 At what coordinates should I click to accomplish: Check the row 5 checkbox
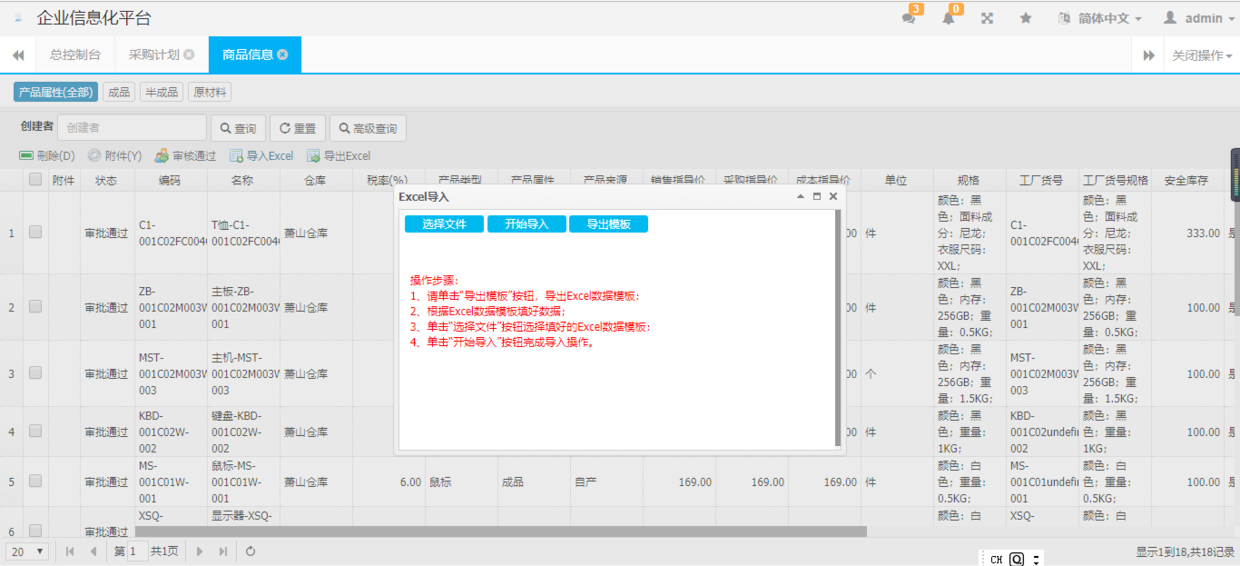35,481
